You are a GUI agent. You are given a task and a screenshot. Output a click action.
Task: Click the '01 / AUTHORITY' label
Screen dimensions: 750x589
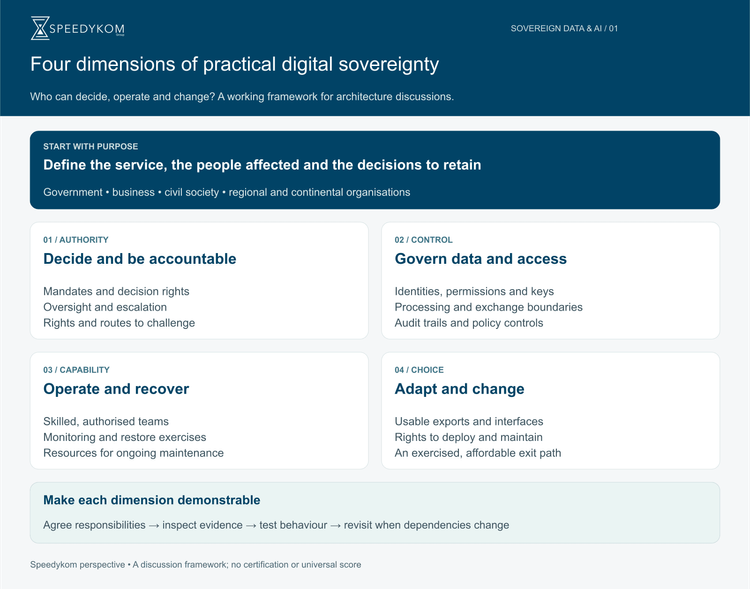point(76,240)
